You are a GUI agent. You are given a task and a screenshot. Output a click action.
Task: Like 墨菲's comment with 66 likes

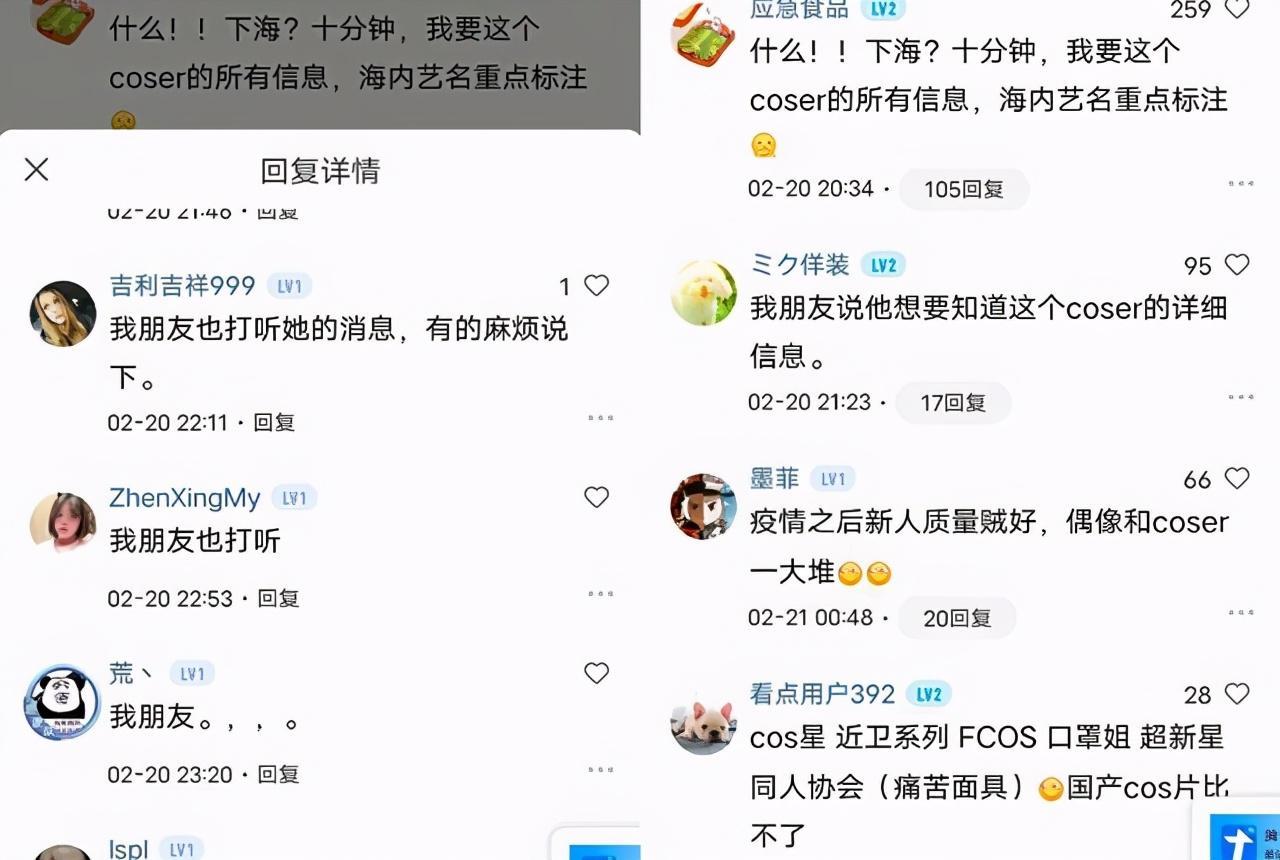point(1237,479)
